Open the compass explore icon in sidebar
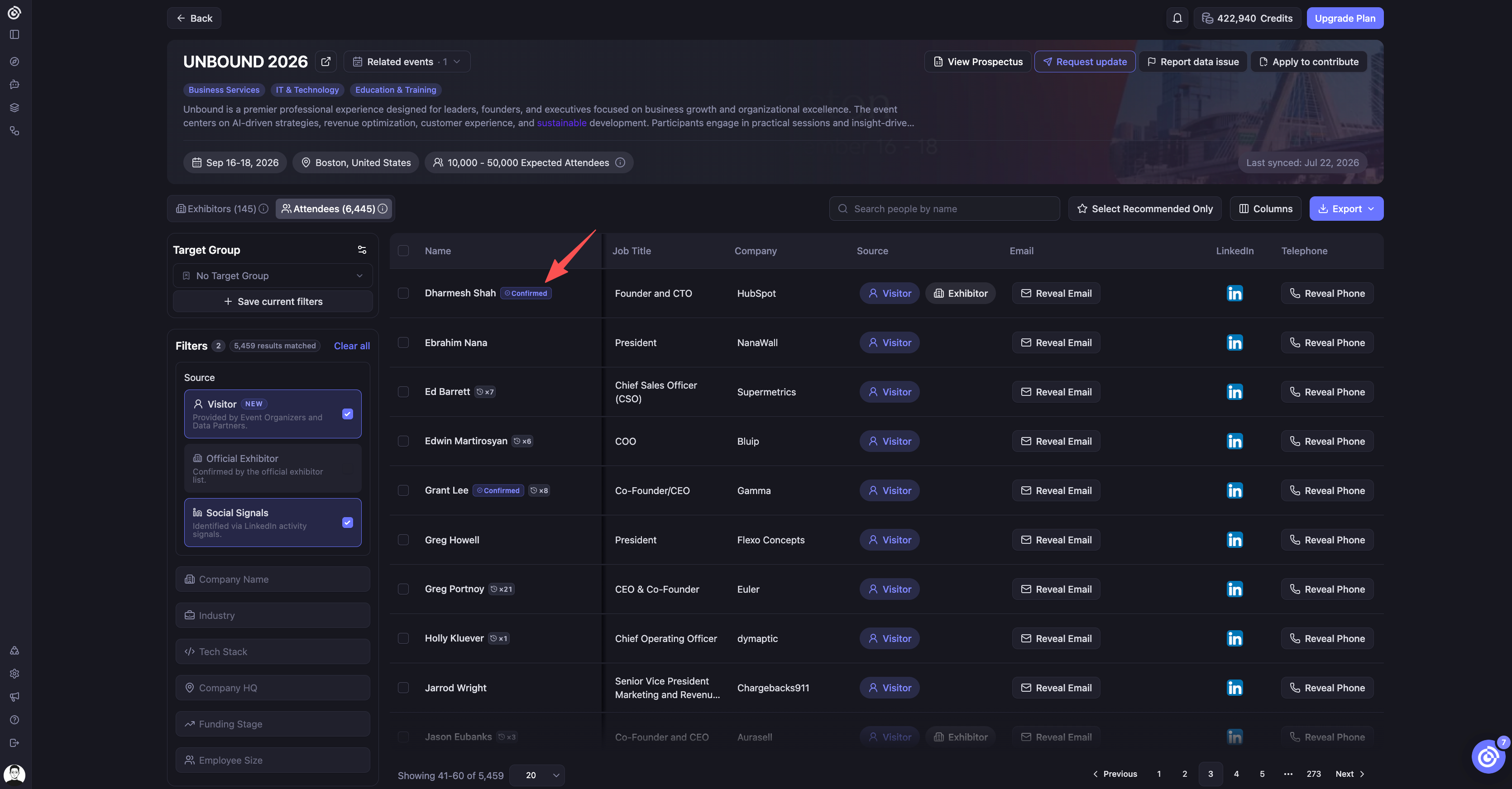The width and height of the screenshot is (1512, 789). [x=14, y=62]
